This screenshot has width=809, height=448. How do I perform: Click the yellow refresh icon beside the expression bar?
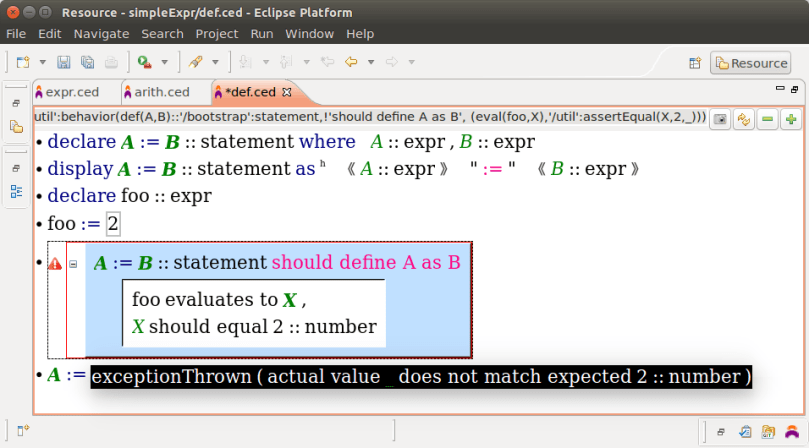pos(744,119)
